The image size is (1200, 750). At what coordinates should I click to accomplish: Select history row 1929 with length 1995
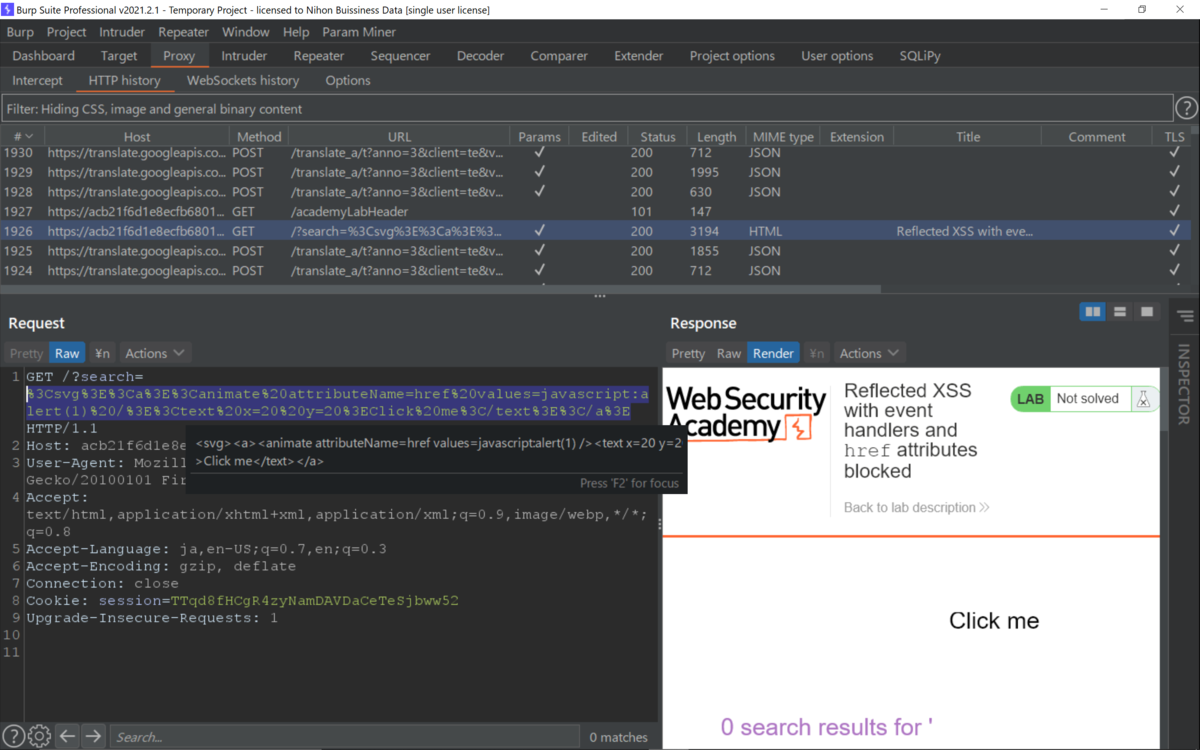[x=595, y=172]
